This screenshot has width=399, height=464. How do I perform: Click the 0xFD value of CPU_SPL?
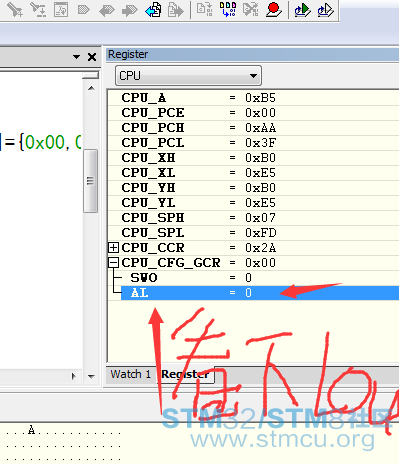260,233
